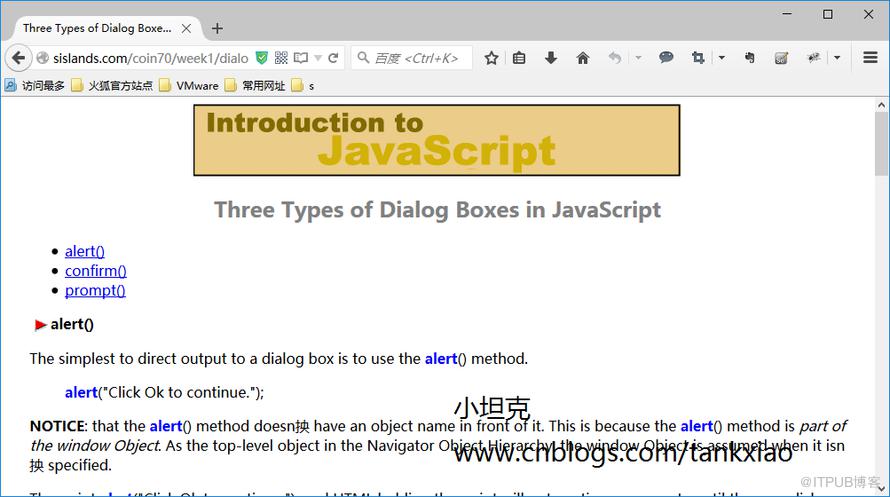Close the Three Types of Dialog Boxes tab
The height and width of the screenshot is (497, 890).
tap(186, 28)
